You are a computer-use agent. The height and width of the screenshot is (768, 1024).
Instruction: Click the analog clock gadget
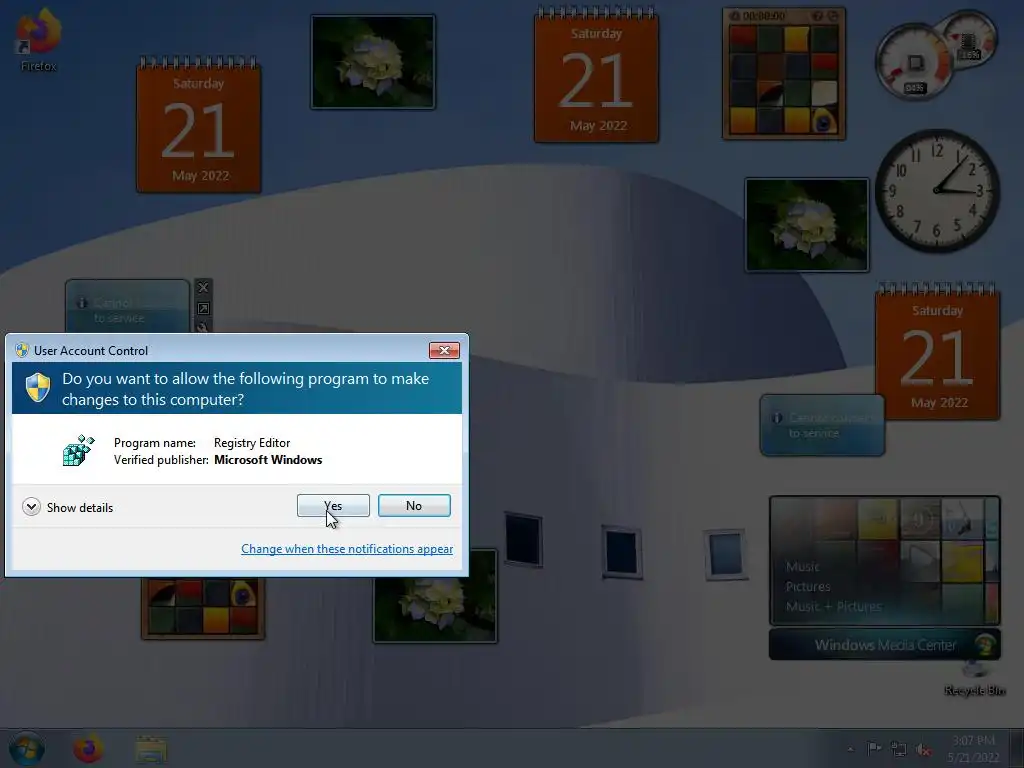(937, 190)
